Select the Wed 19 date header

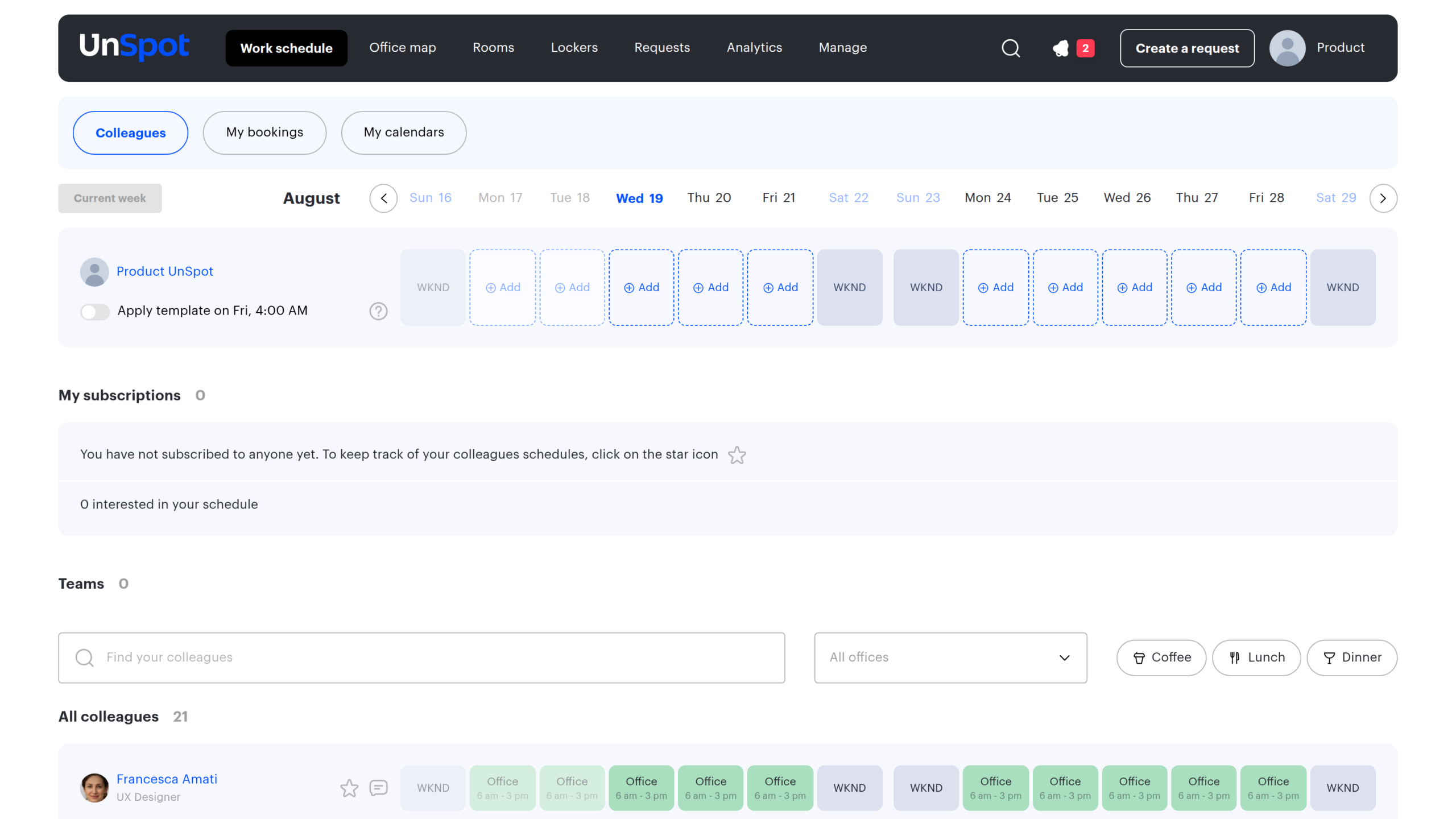coord(639,198)
